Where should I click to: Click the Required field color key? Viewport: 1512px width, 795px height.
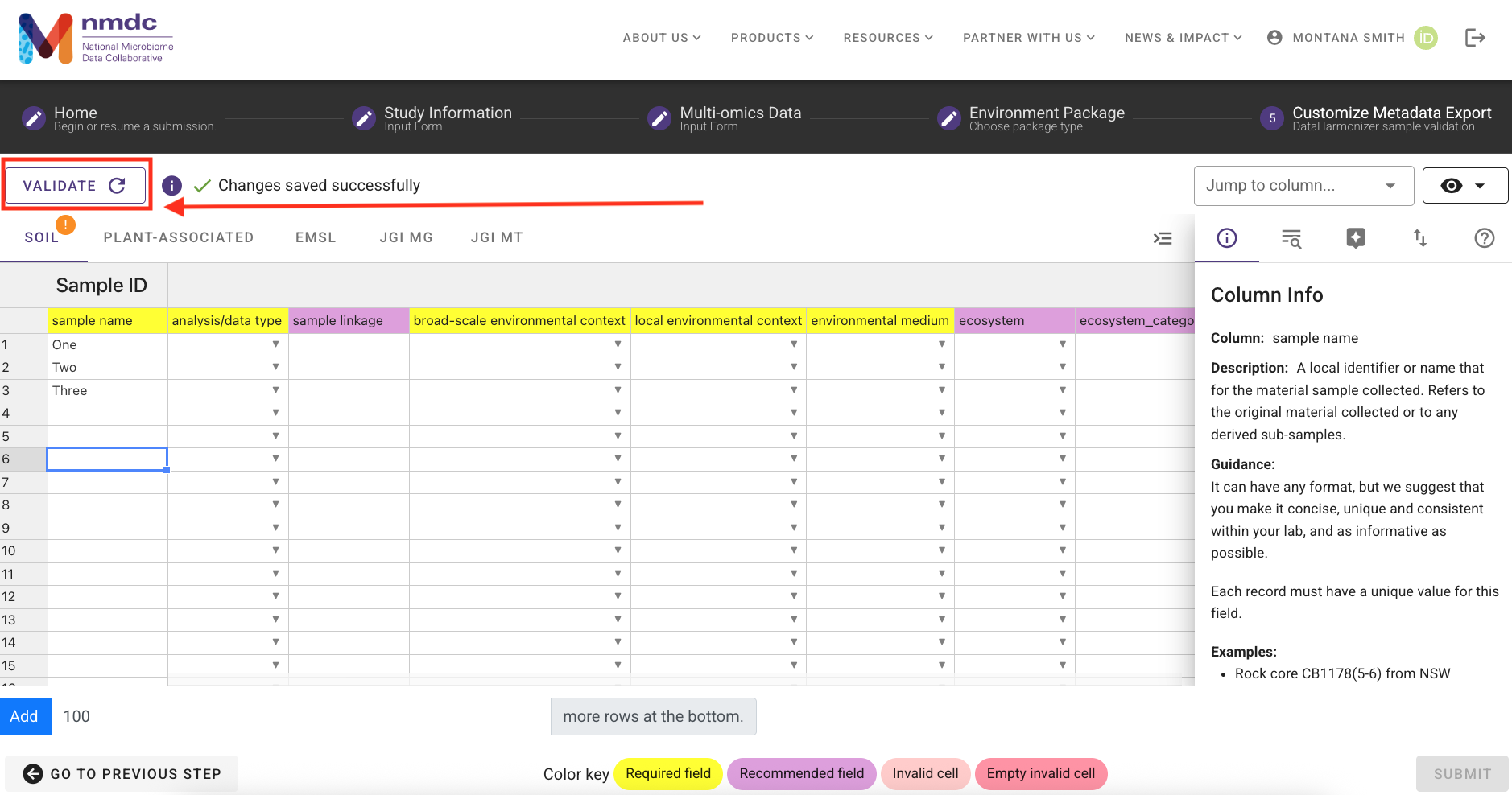click(x=668, y=774)
